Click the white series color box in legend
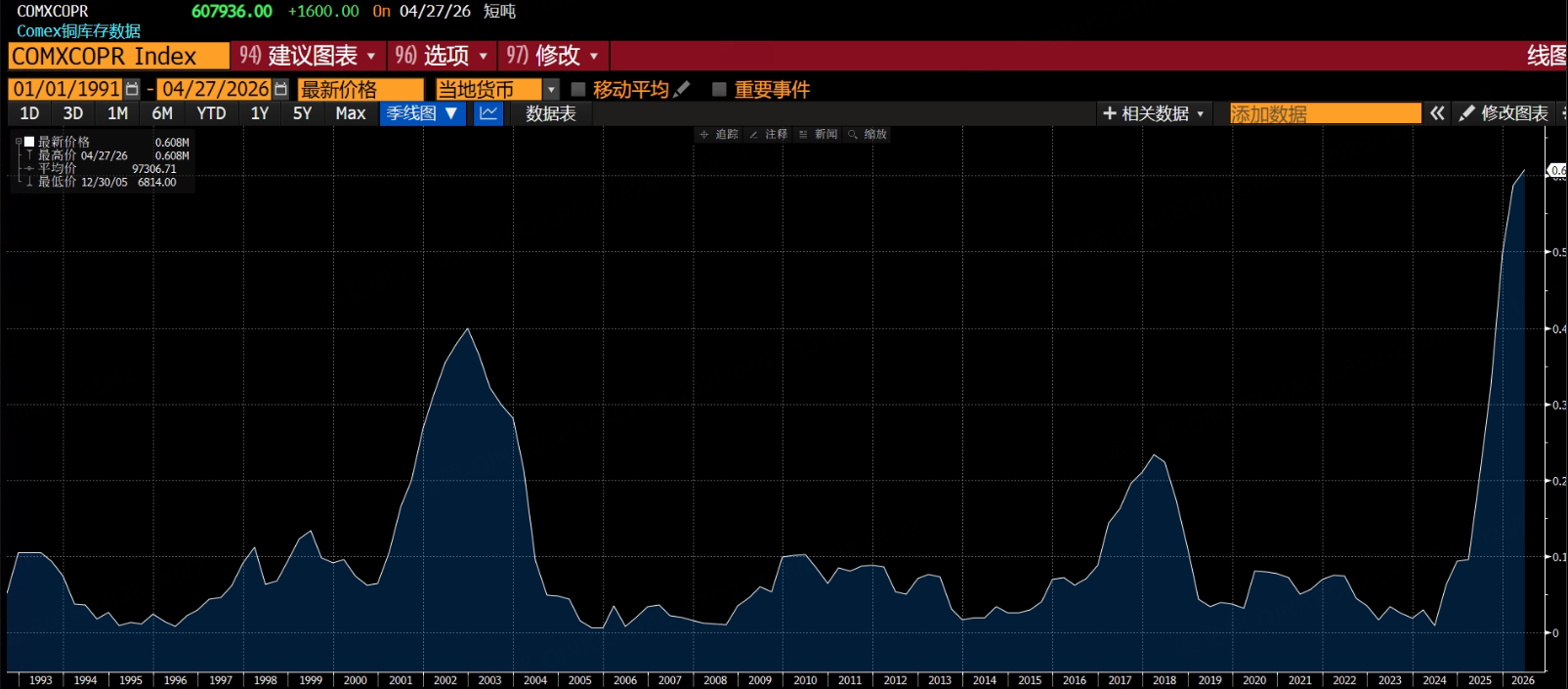1568x689 pixels. [x=29, y=142]
